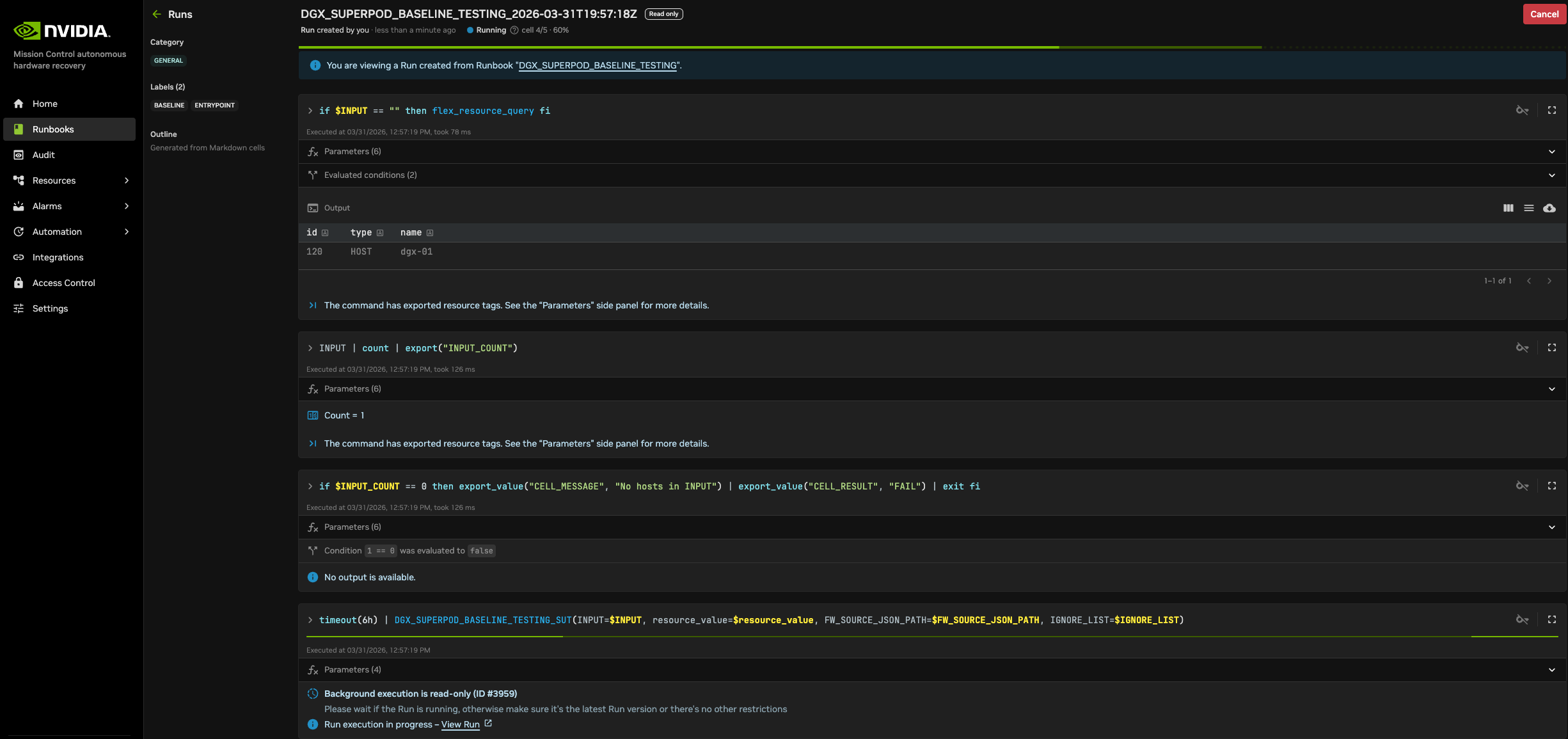Screen dimensions: 1568x739
Task: Go to next output page
Action: pos(1549,281)
